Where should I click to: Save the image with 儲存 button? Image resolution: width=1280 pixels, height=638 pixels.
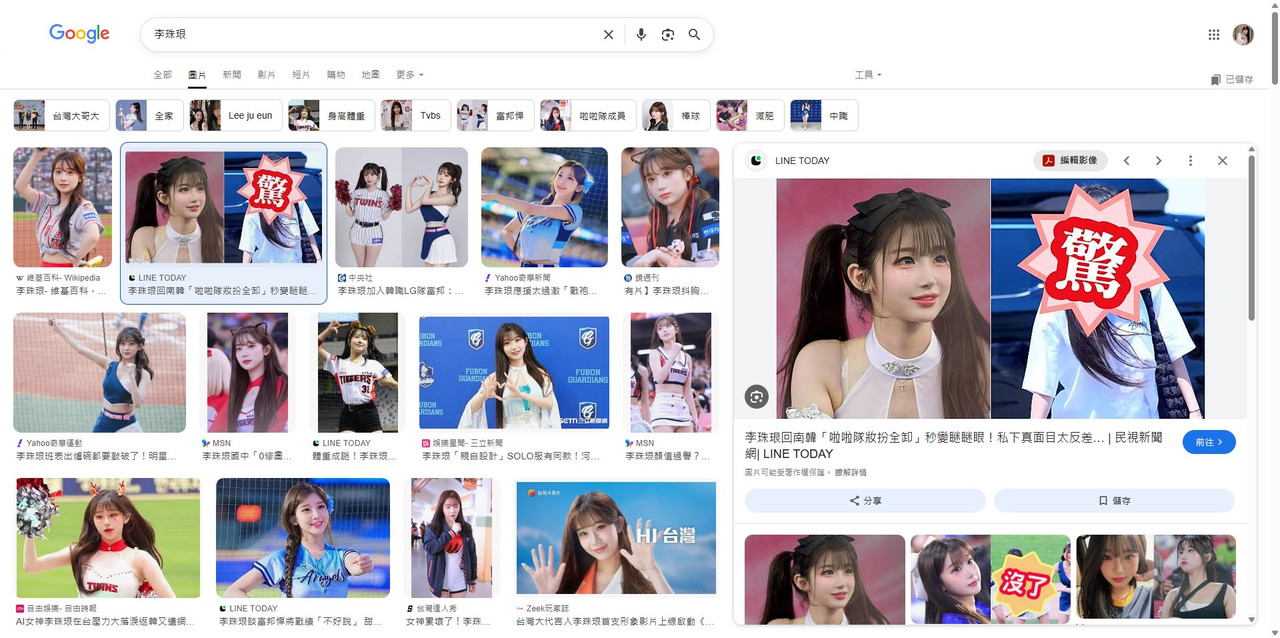pyautogui.click(x=1114, y=501)
